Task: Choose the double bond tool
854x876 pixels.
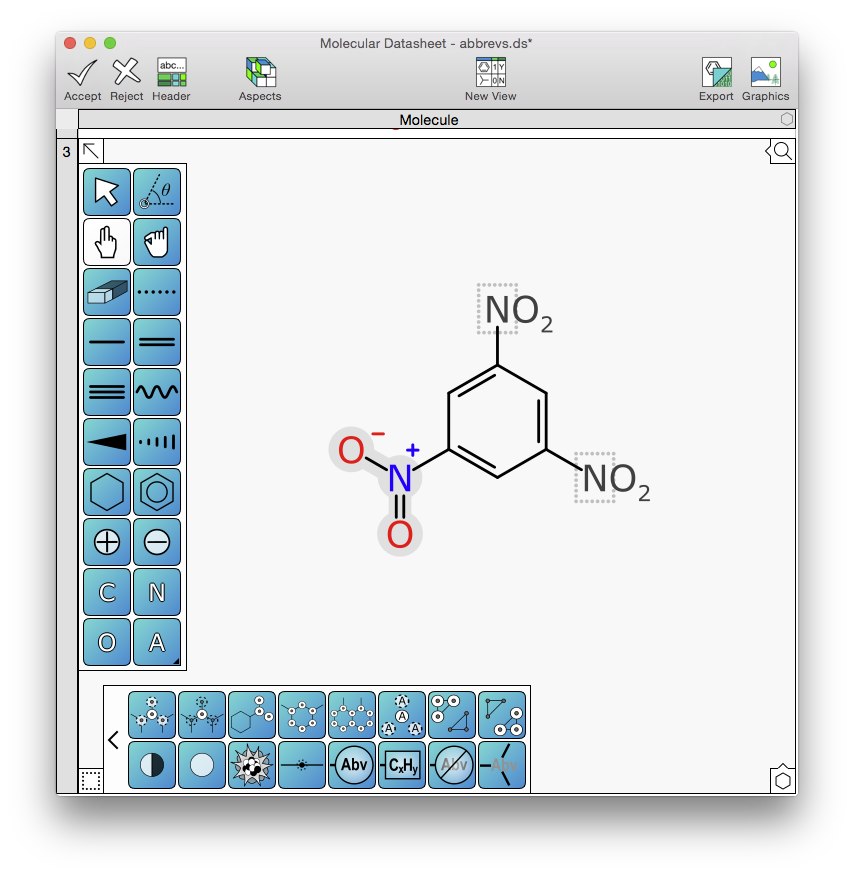Action: [x=157, y=342]
